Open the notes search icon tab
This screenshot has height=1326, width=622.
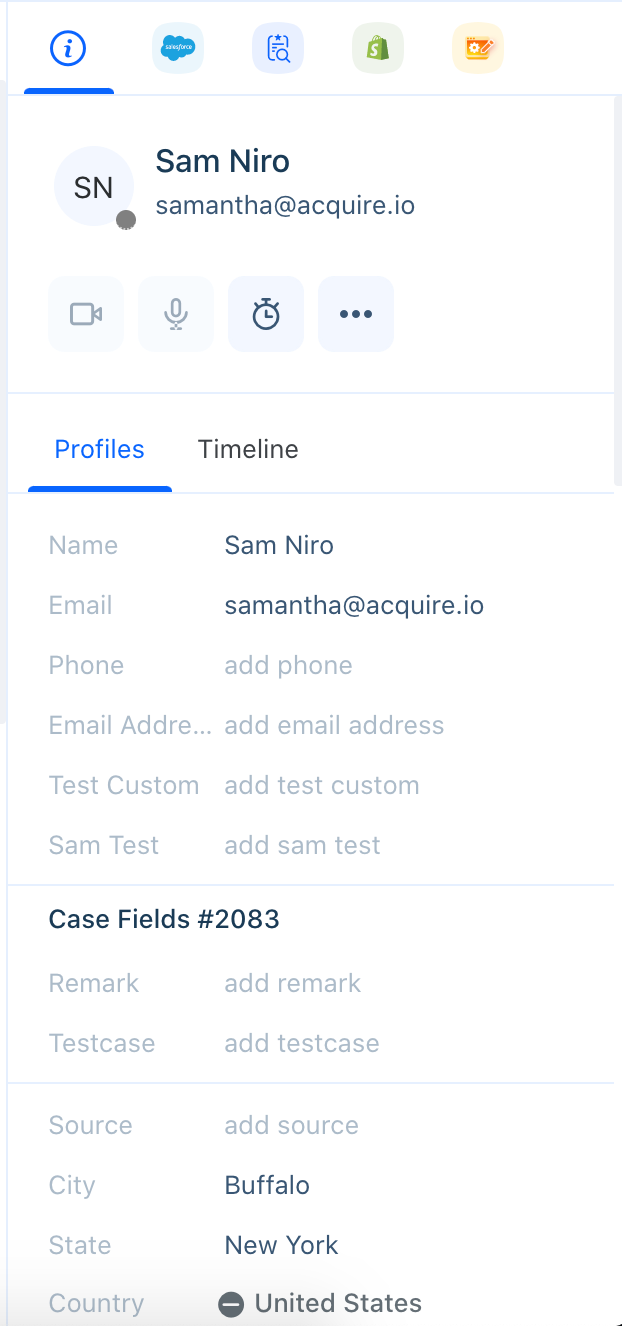click(278, 48)
